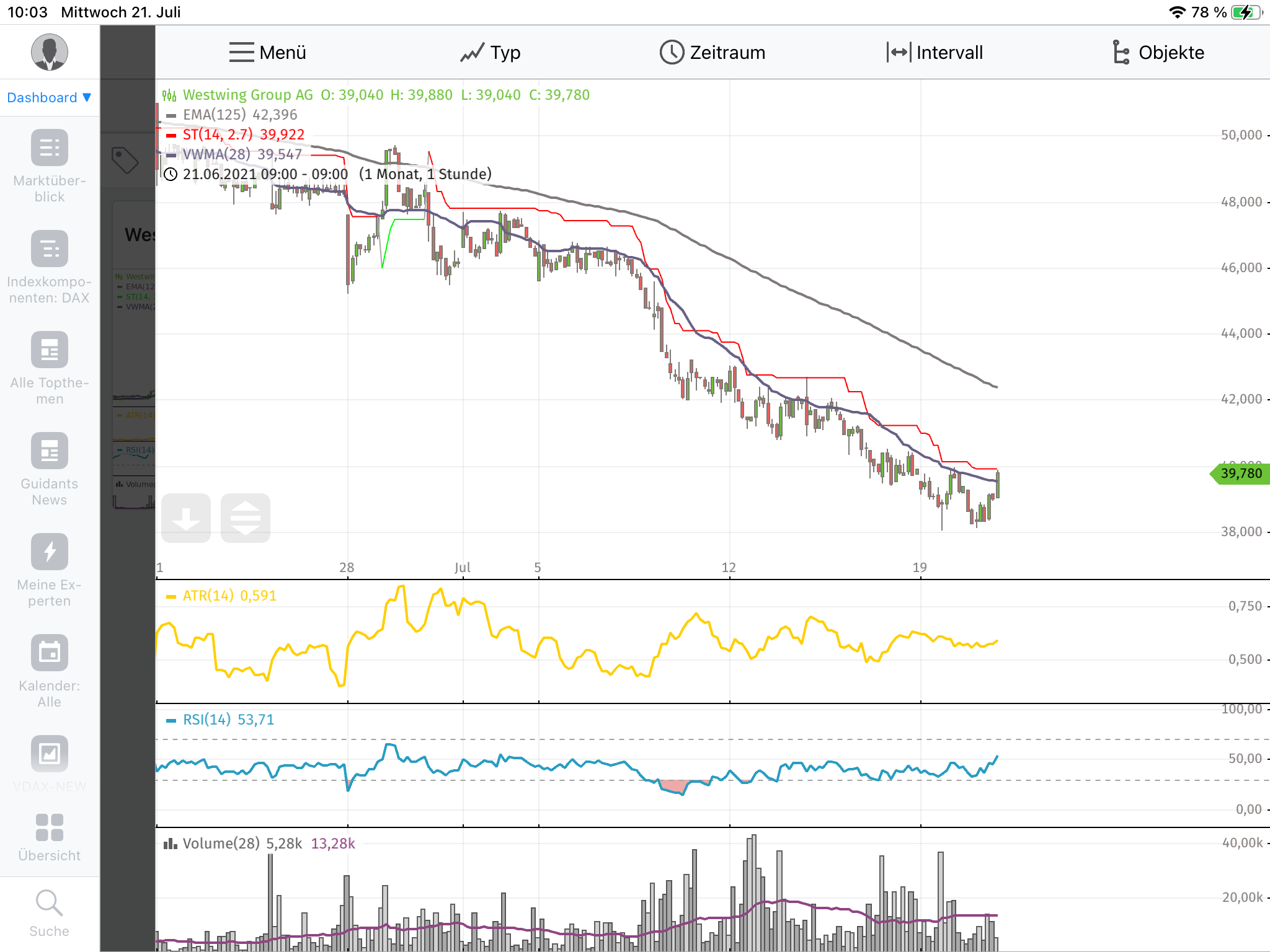Open the Übersicht grid icon
The height and width of the screenshot is (952, 1270).
[x=49, y=828]
